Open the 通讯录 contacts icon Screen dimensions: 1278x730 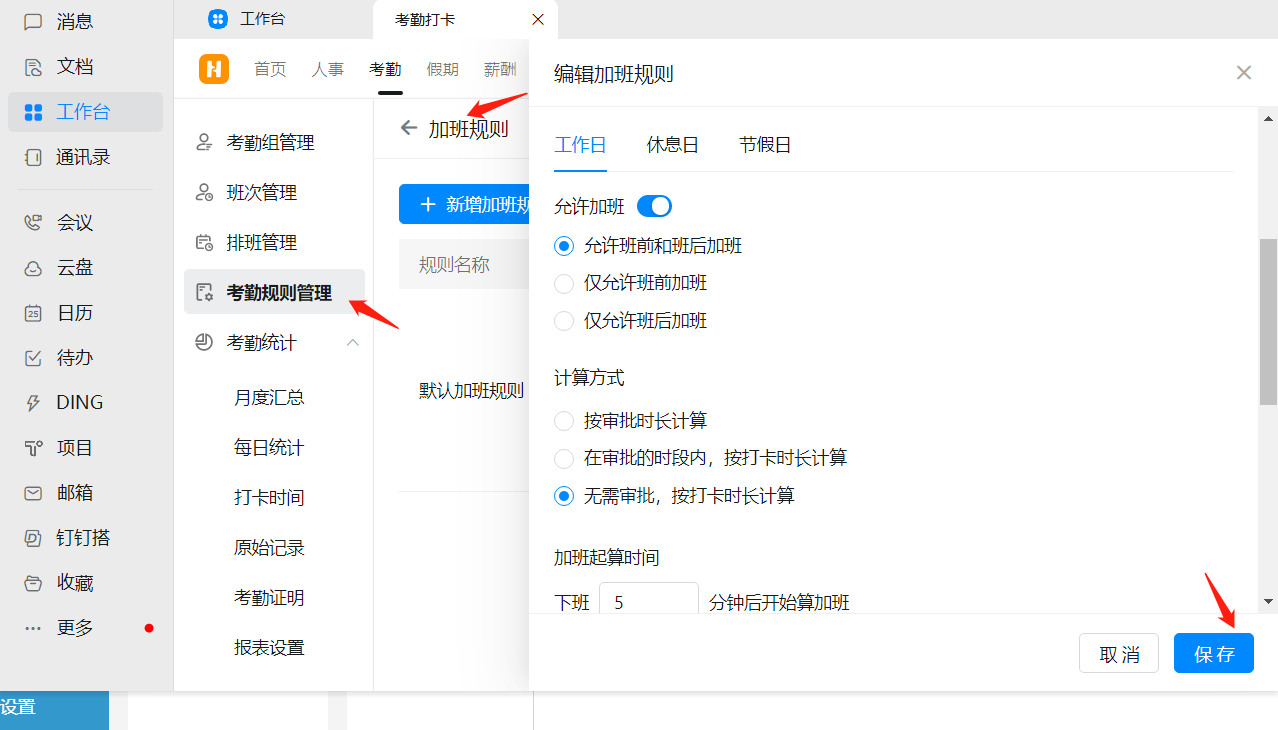[x=33, y=157]
